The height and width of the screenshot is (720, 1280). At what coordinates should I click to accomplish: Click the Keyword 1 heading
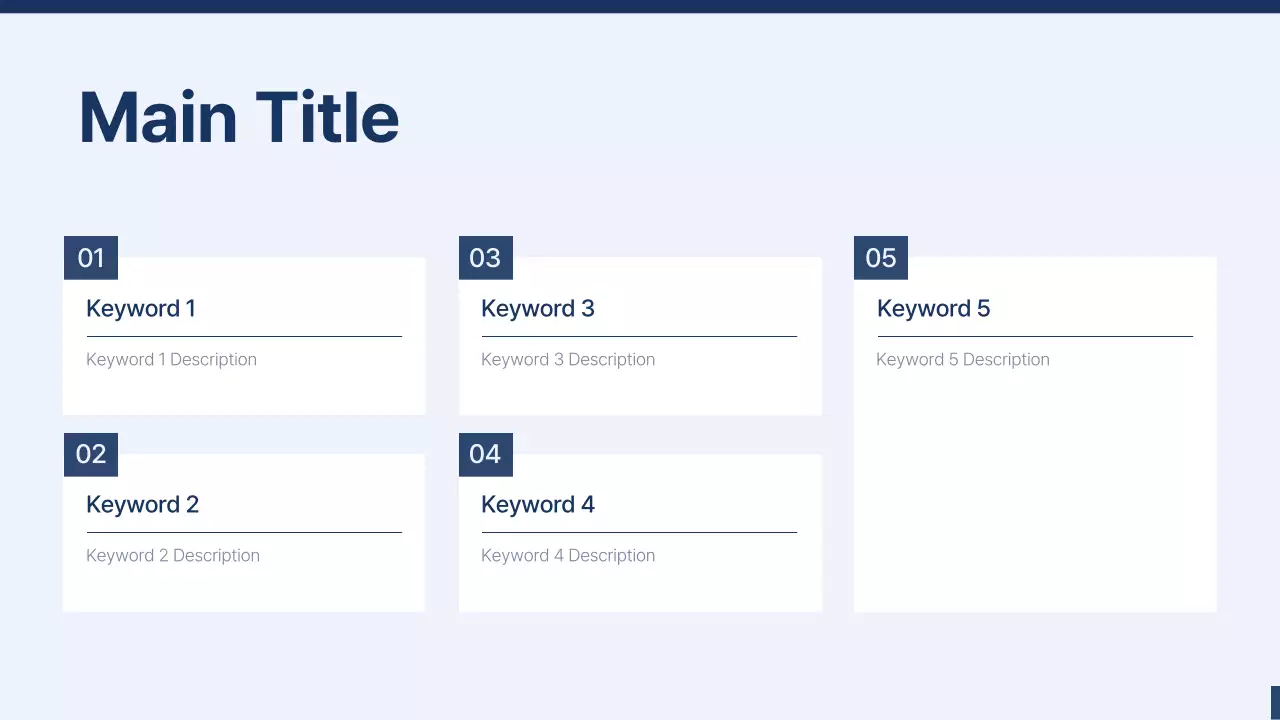coord(140,308)
